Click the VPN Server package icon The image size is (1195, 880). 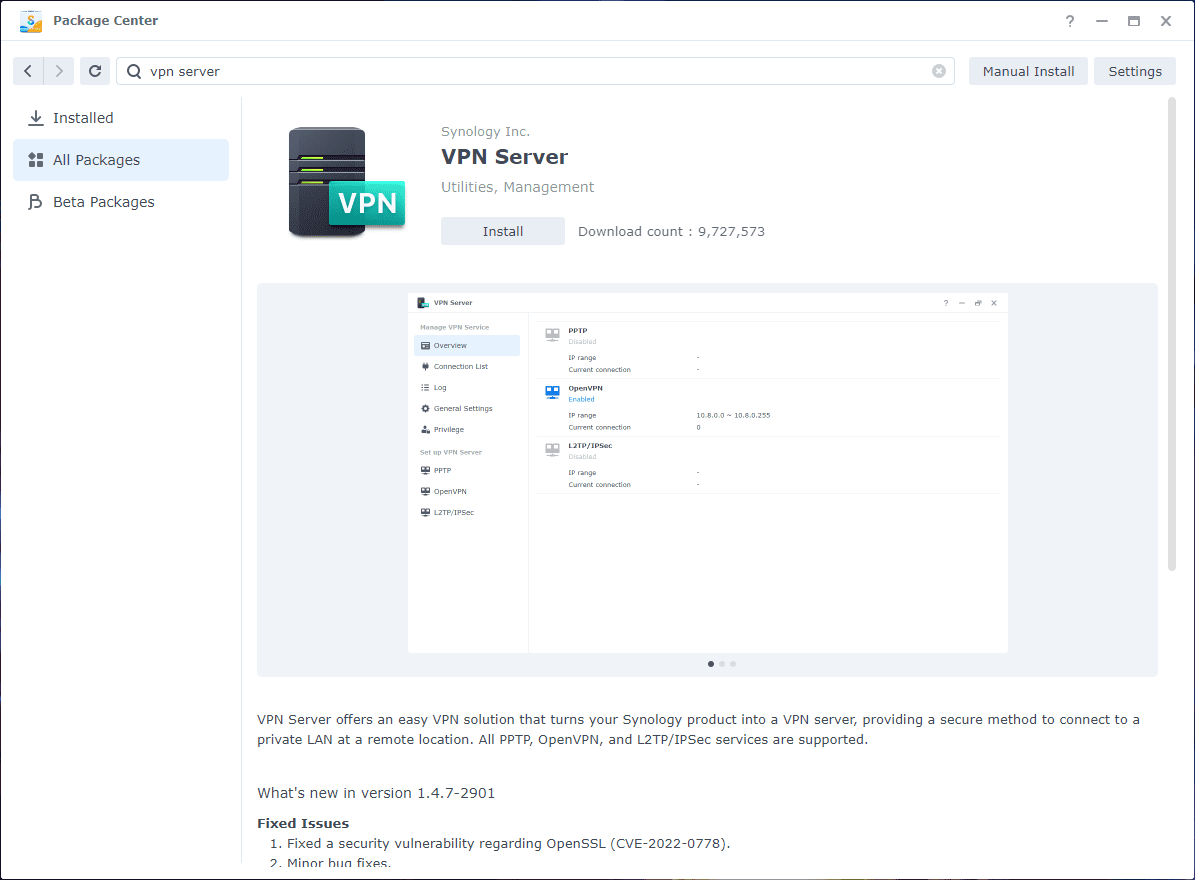(x=347, y=182)
